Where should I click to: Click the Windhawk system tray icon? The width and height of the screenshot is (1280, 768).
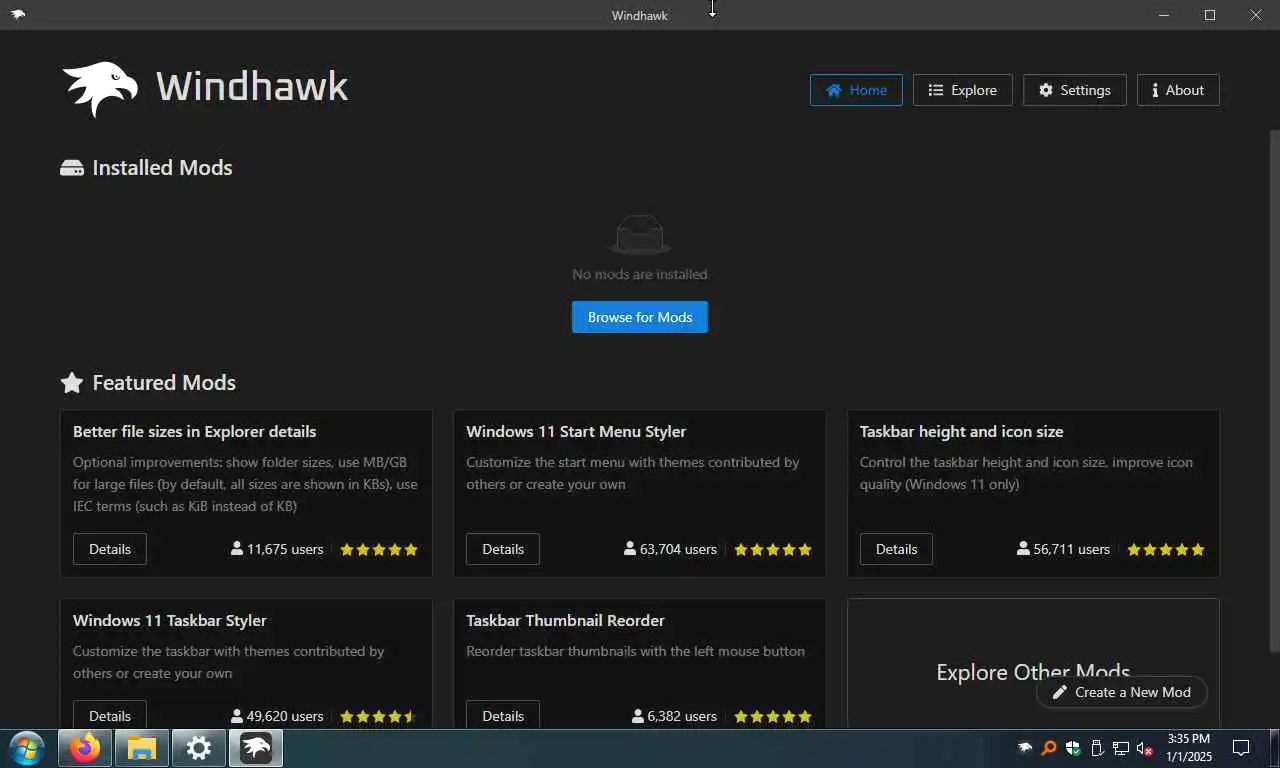click(1025, 748)
